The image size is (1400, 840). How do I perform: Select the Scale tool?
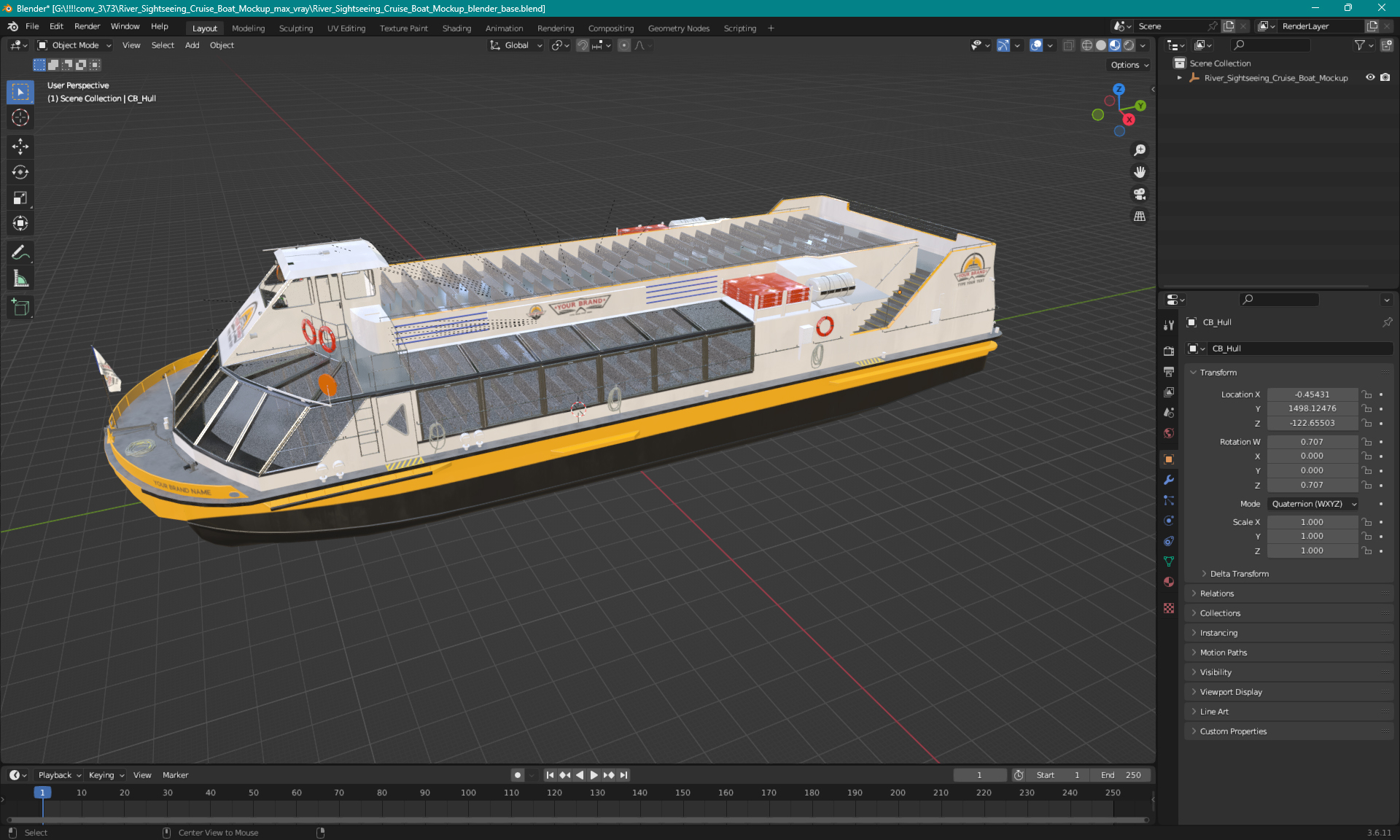coord(20,198)
